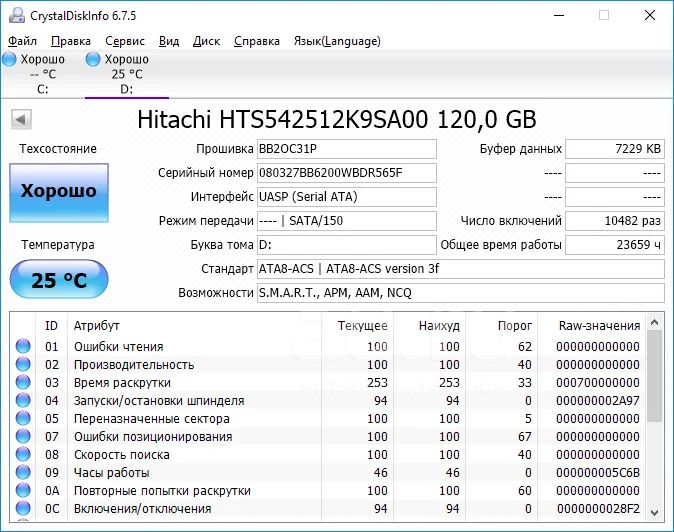Image resolution: width=674 pixels, height=532 pixels.
Task: Click the Буква тома field D:
Action: click(x=347, y=245)
